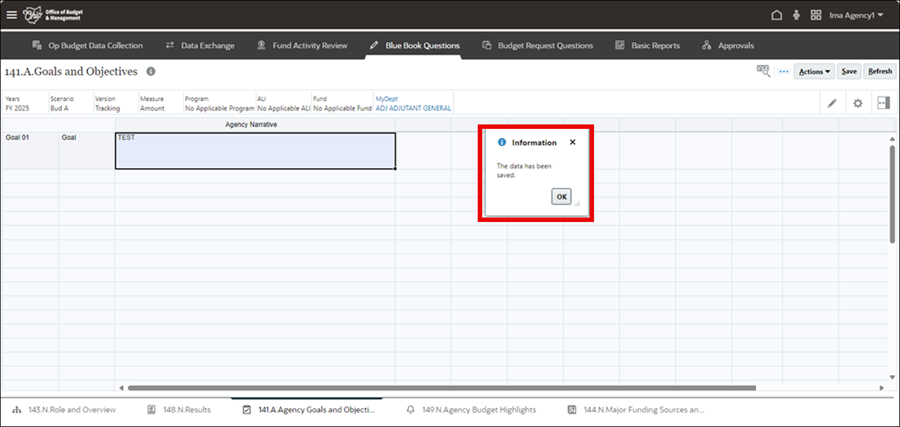The width and height of the screenshot is (900, 427).
Task: Switch to the Budget Request Questions tab
Action: (538, 45)
